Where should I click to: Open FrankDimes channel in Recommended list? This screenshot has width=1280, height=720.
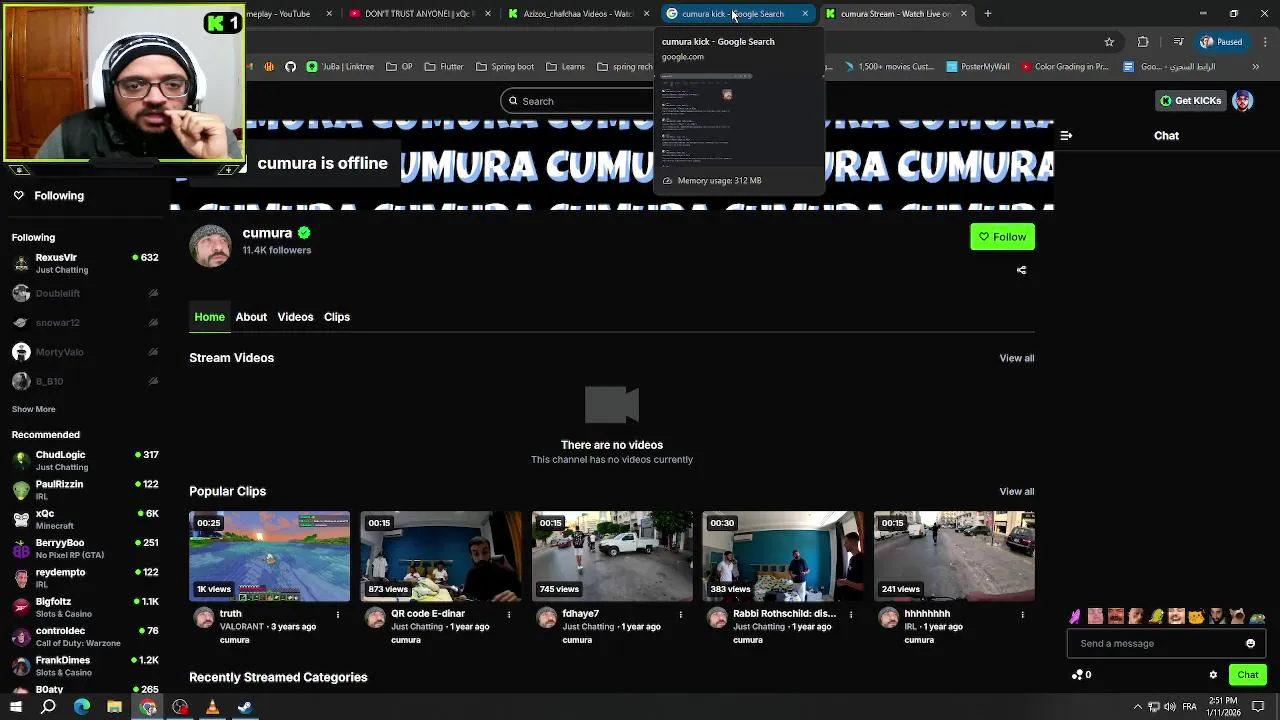85,666
